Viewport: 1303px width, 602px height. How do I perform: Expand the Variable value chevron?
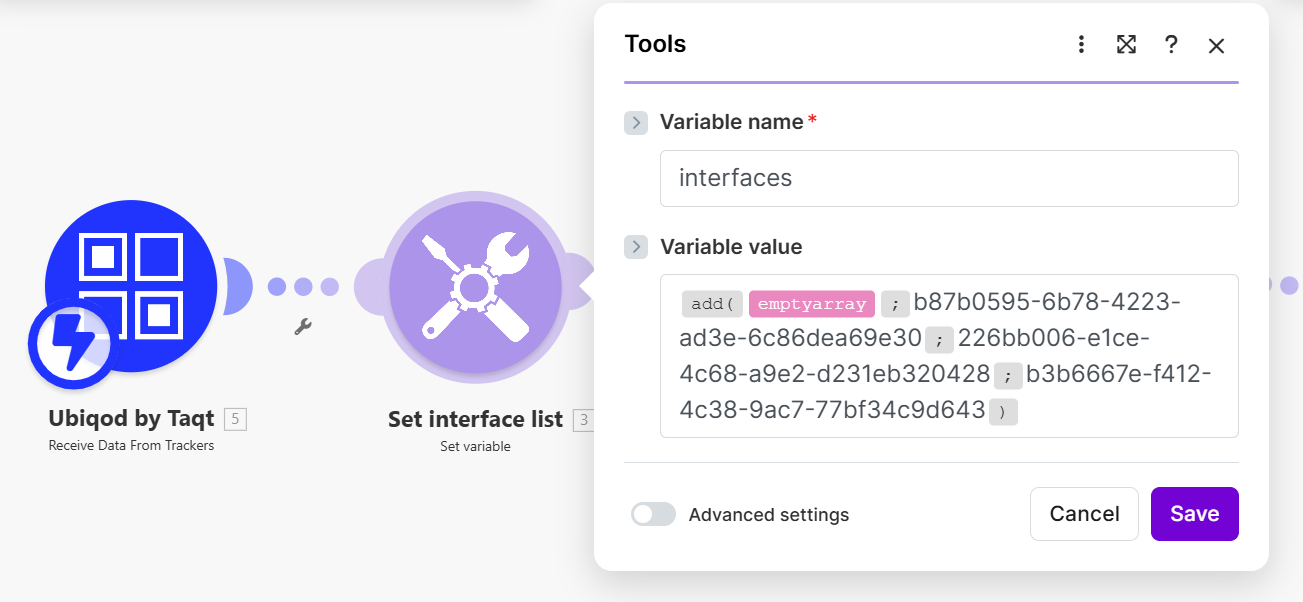636,247
